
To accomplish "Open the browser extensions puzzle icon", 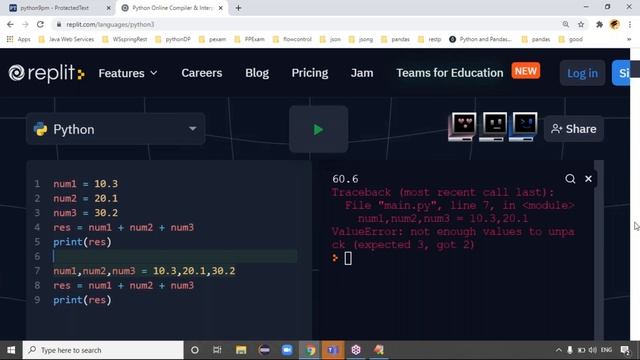I will click(x=599, y=24).
